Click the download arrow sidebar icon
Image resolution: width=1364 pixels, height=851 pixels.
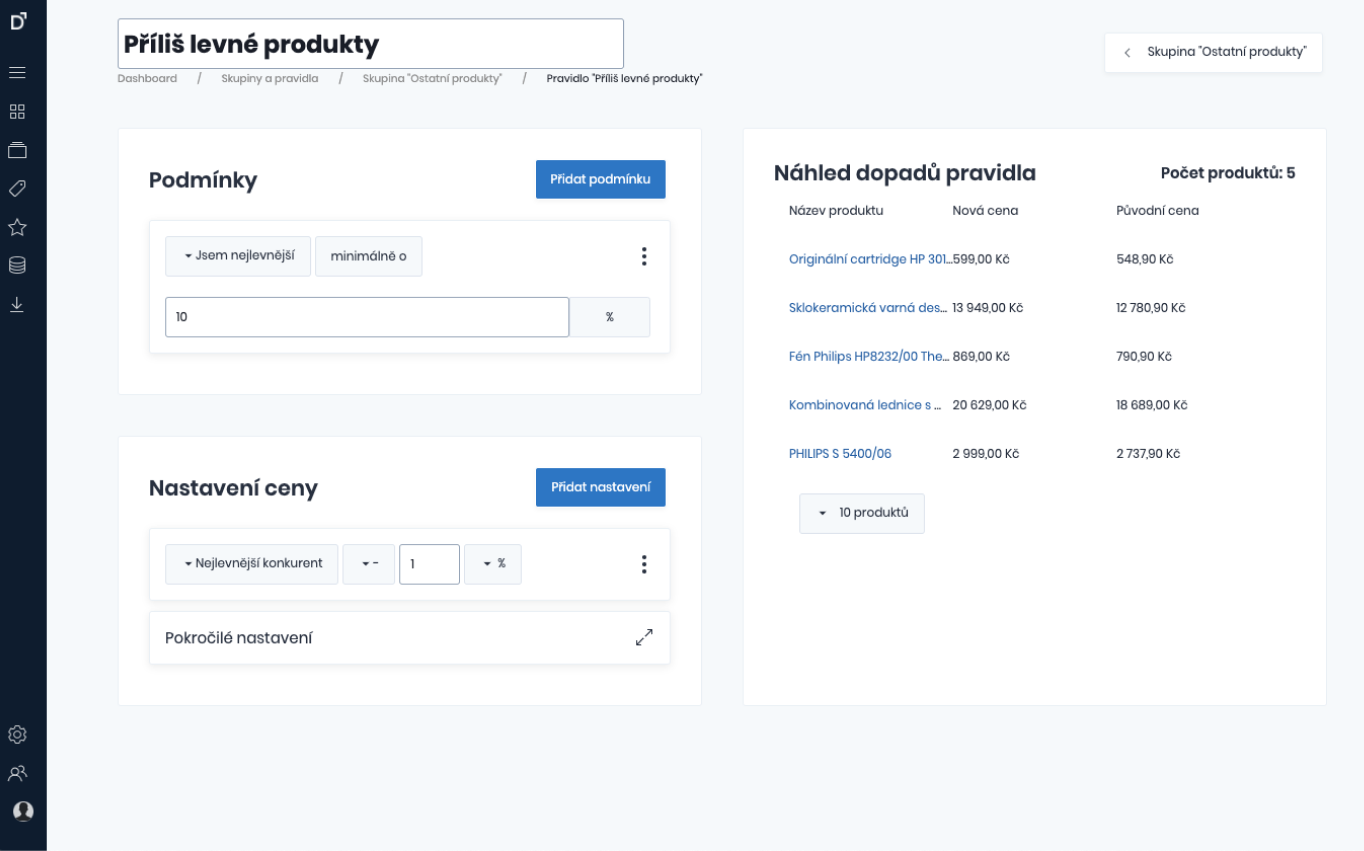pyautogui.click(x=17, y=304)
